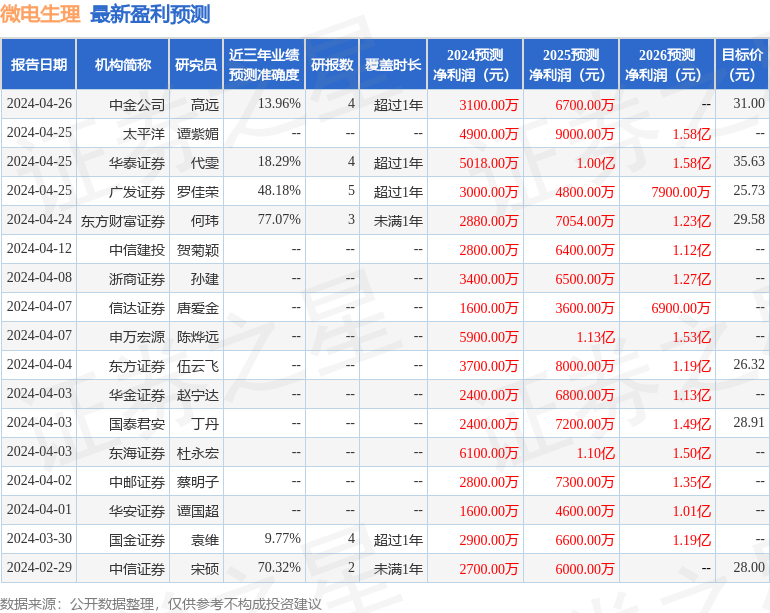Click institution 国泰君安
770x613 pixels.
coord(137,423)
